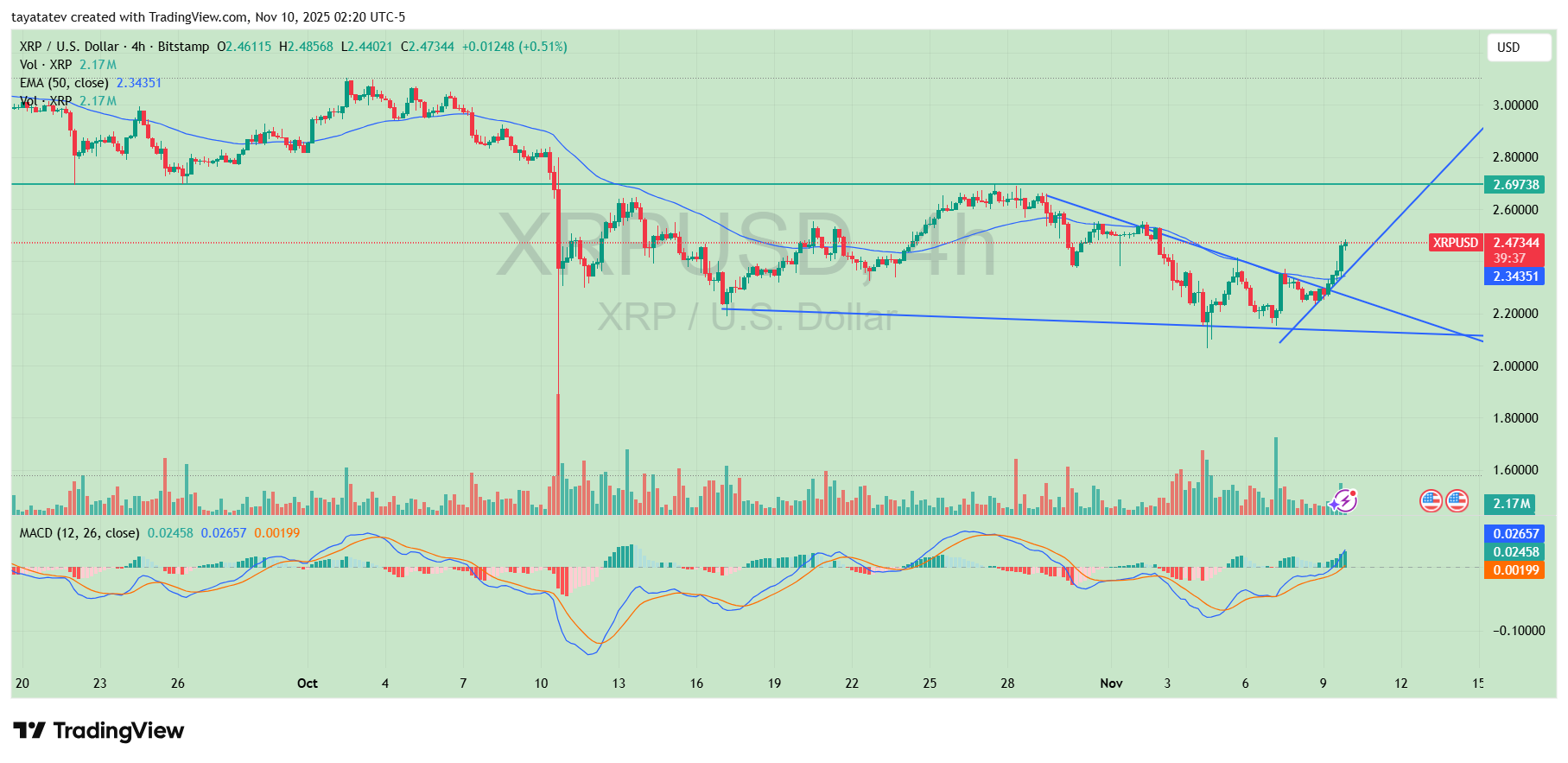Viewport: 1568px width, 763px height.
Task: Open the left US flag economic event
Action: [1431, 500]
